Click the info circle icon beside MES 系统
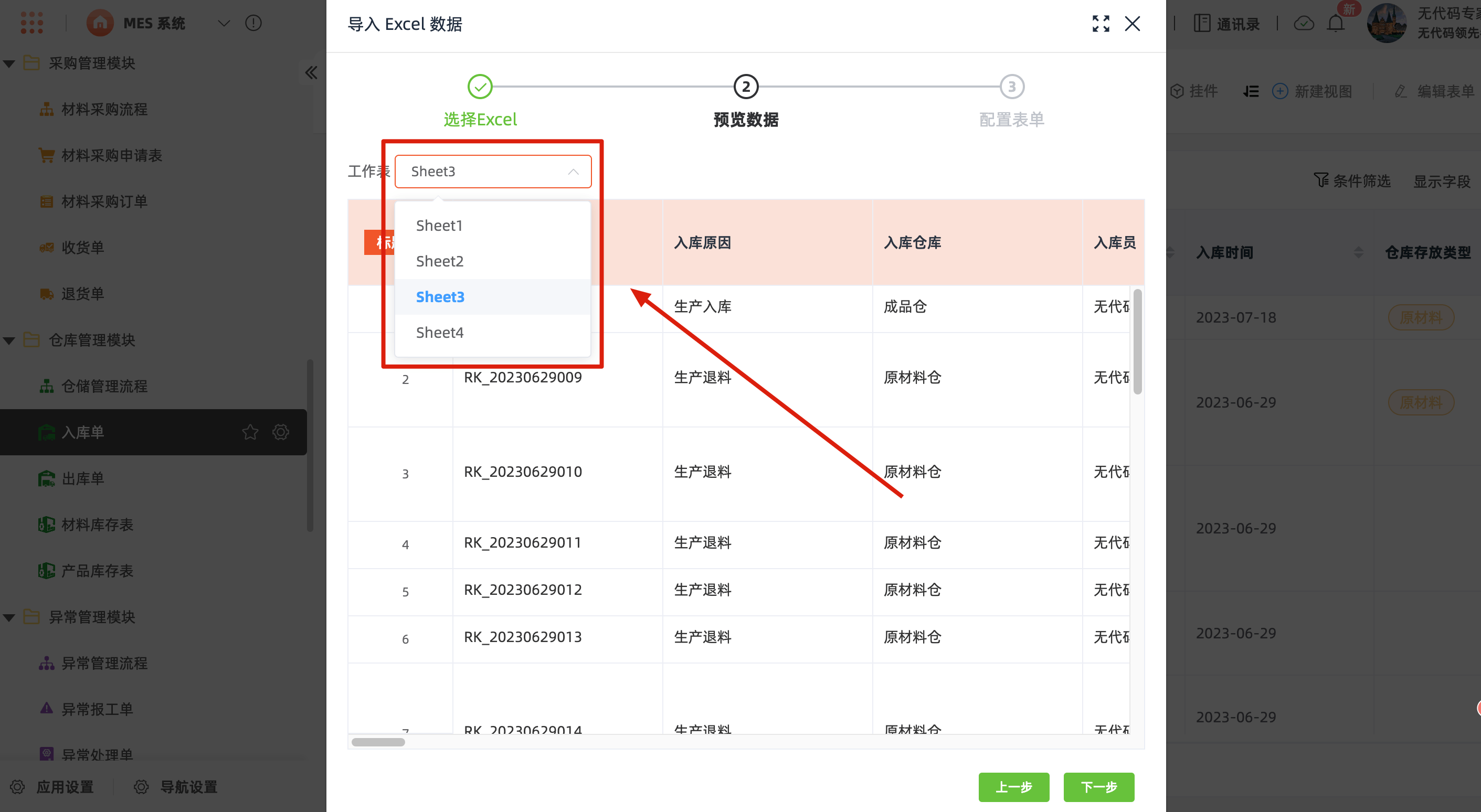 [253, 23]
